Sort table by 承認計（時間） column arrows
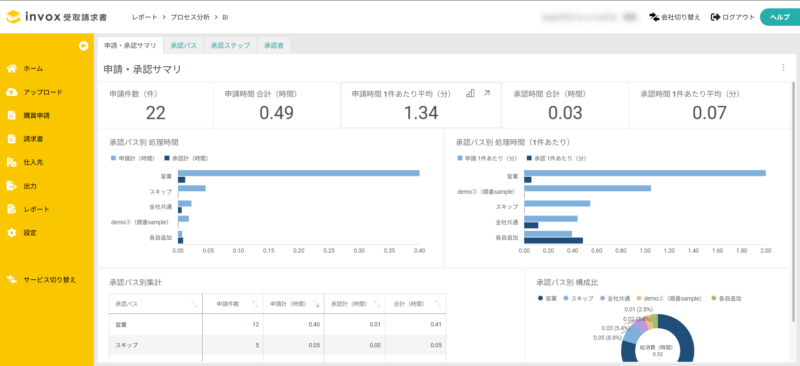The height and width of the screenshot is (366, 800). tap(378, 304)
